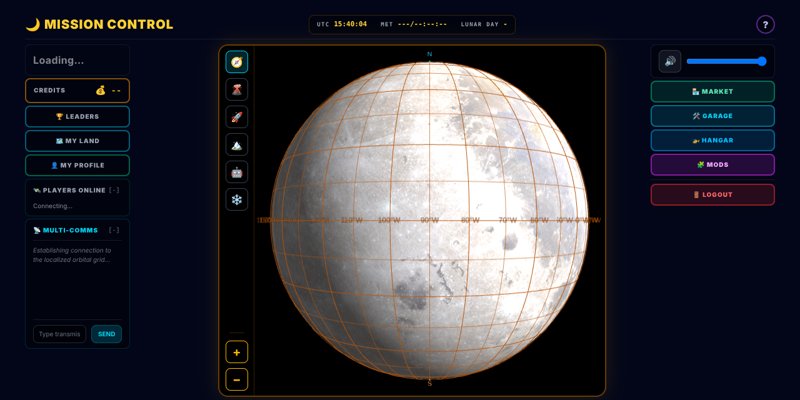Collapse the Players Online panel
800x400 pixels.
(x=114, y=190)
